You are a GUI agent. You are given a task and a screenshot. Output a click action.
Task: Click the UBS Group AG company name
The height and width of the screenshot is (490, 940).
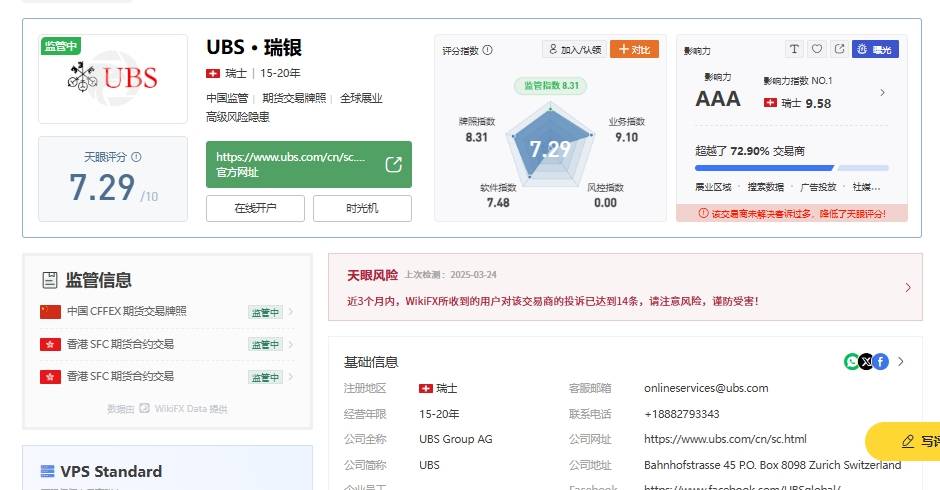coord(456,439)
